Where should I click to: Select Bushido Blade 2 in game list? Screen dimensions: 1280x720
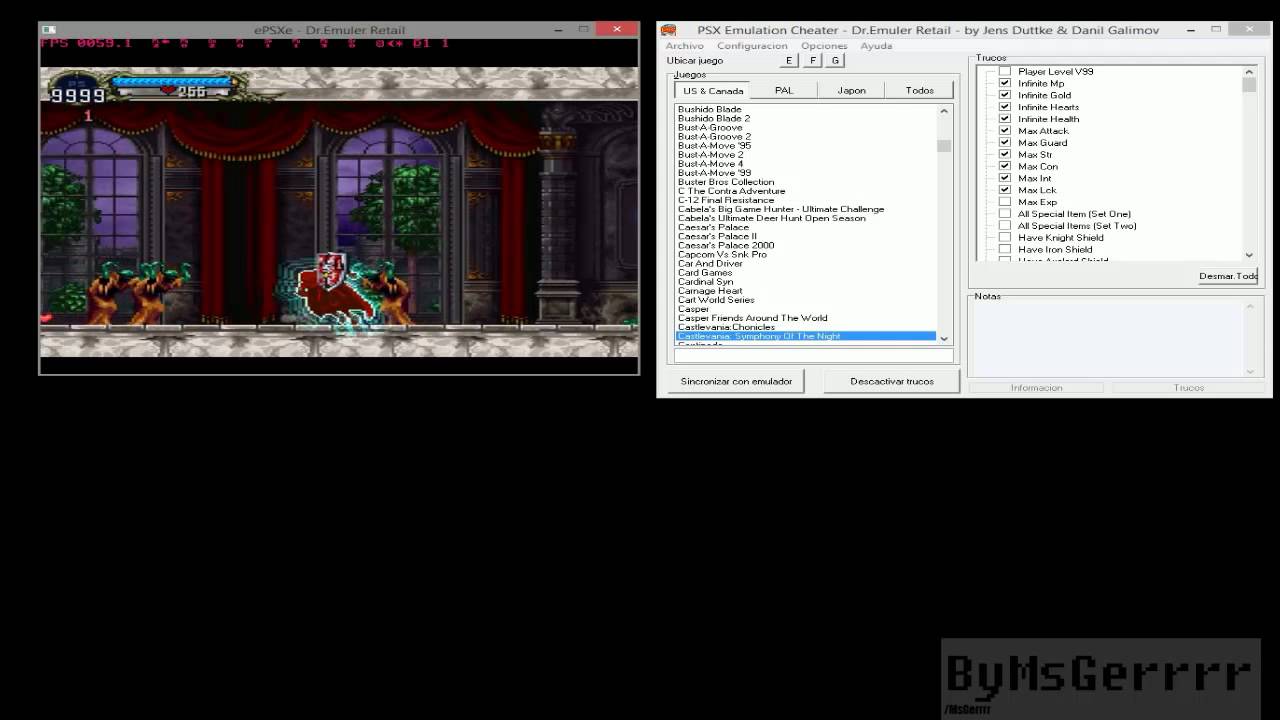tap(714, 118)
